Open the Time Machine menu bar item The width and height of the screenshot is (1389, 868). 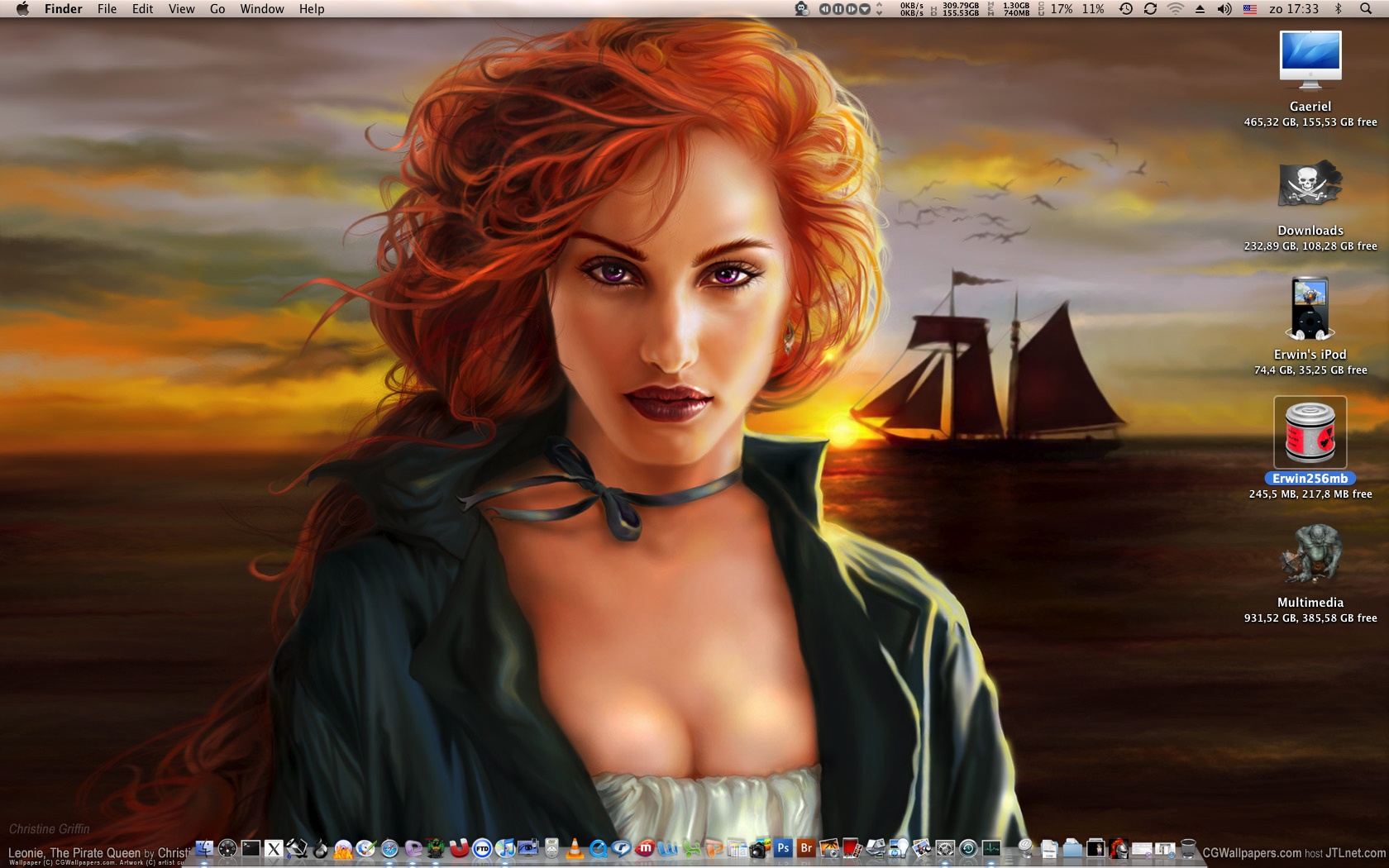[1126, 9]
